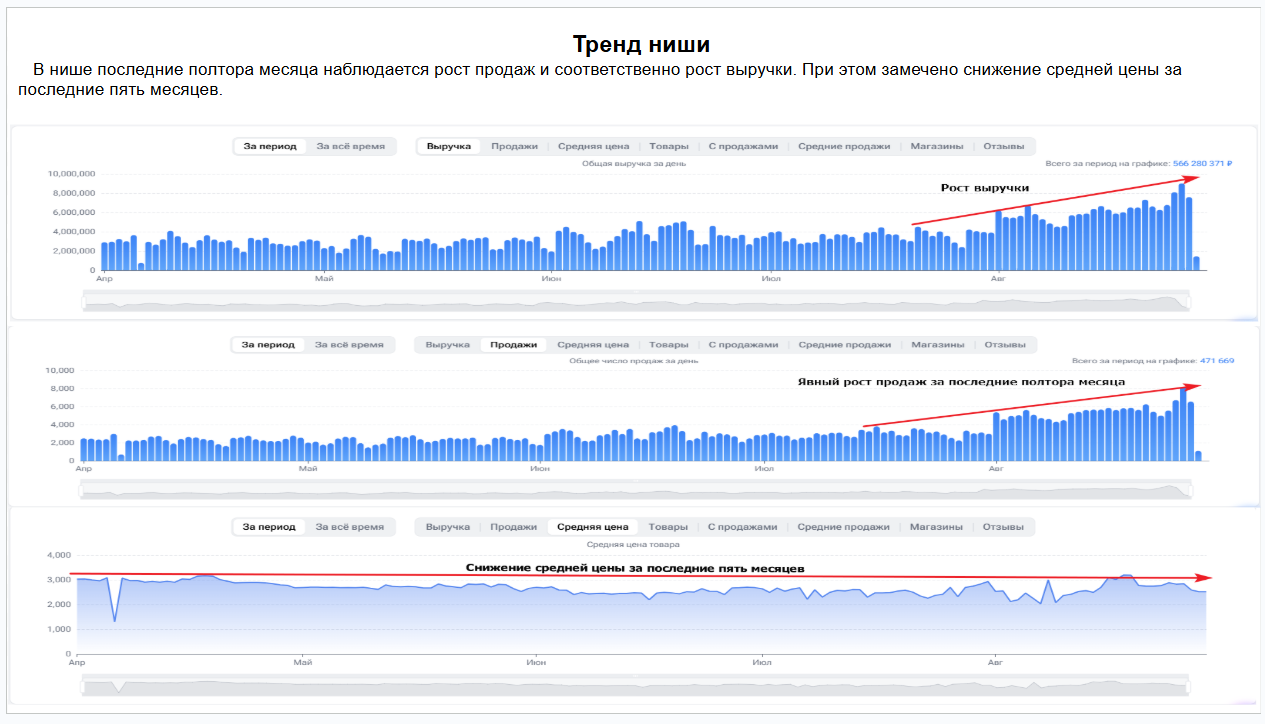1265x724 pixels.
Task: Open "Отзывы" tab in the bottom chart
Action: 1003,527
